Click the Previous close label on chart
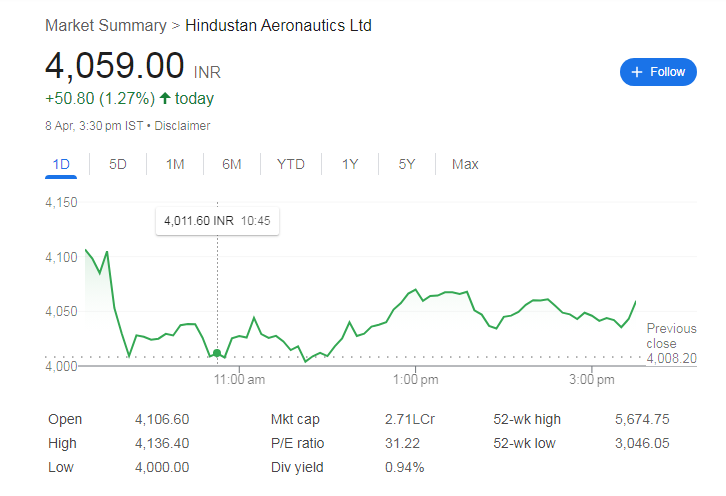 coord(671,336)
